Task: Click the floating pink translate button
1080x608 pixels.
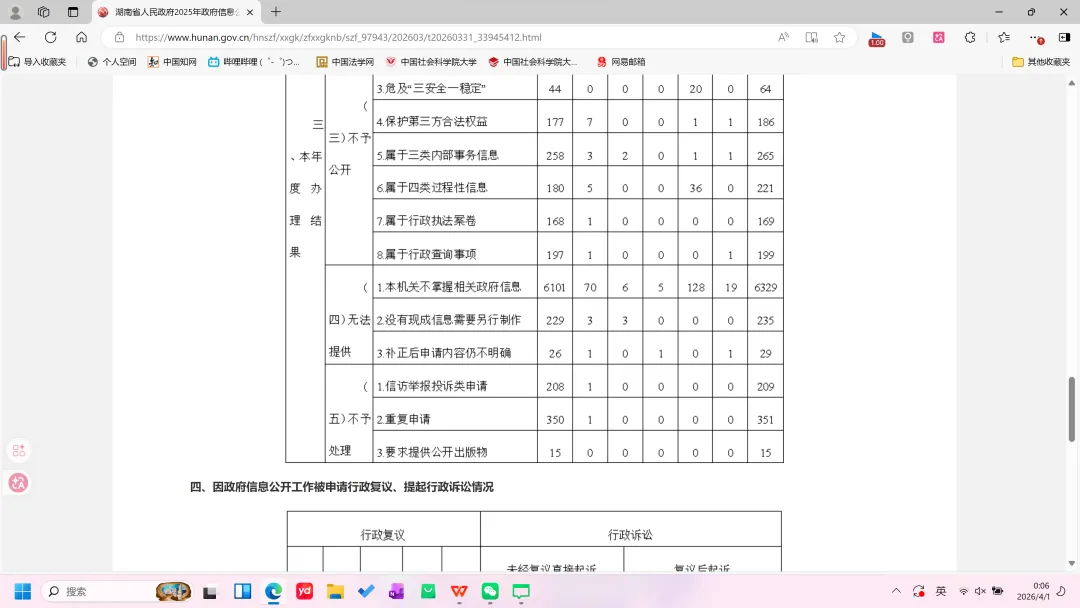Action: point(19,483)
